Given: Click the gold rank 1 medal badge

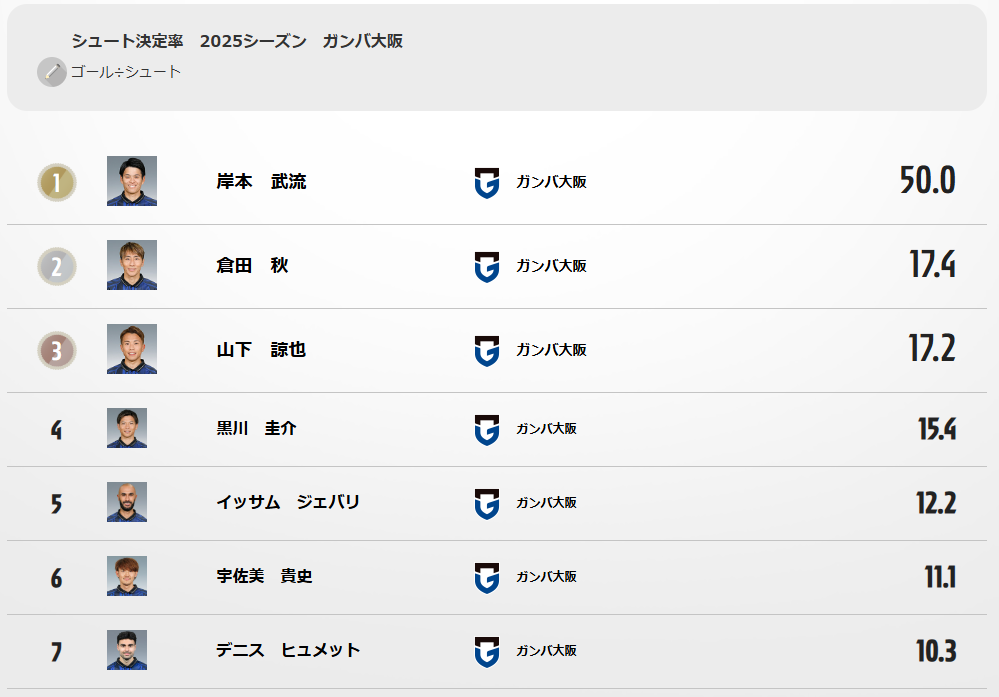Looking at the screenshot, I should point(57,182).
